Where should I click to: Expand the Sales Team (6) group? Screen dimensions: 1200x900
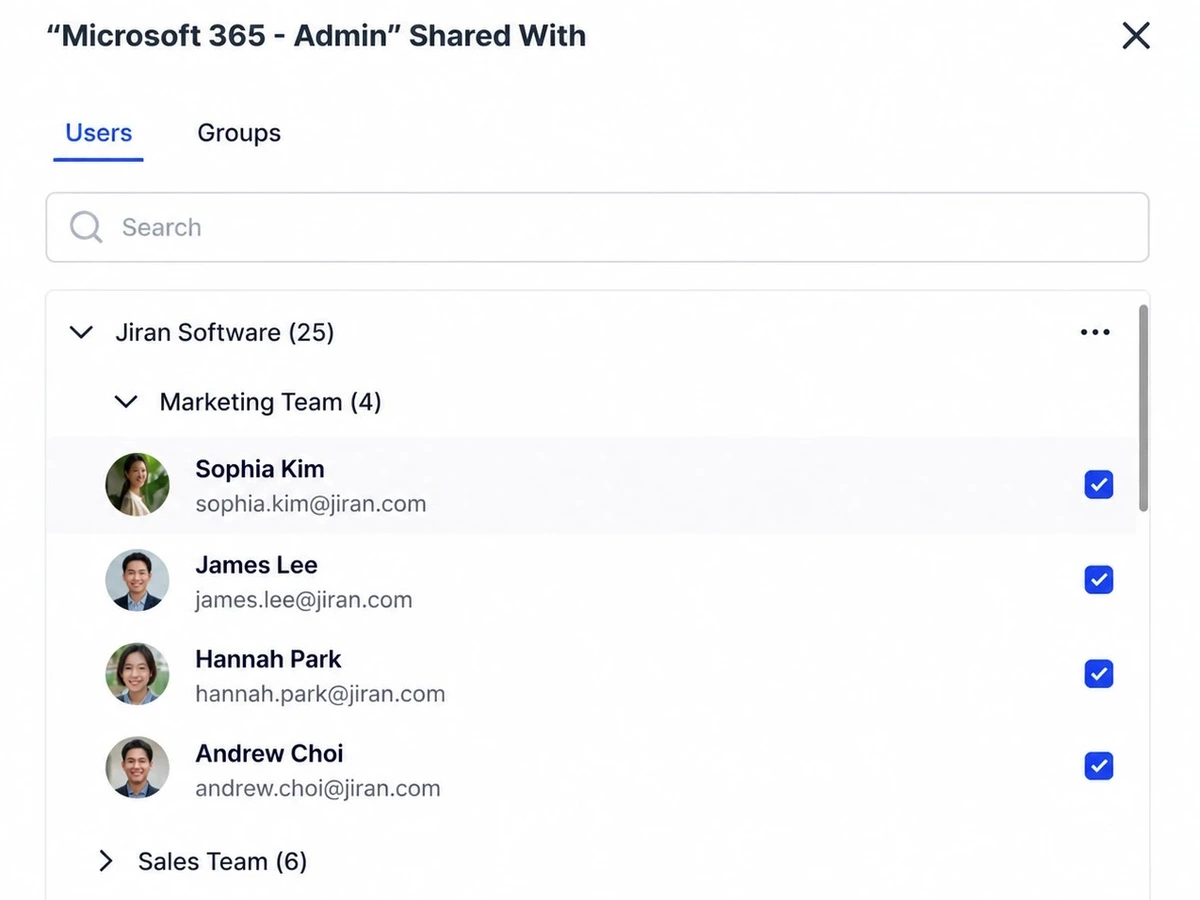click(x=106, y=861)
